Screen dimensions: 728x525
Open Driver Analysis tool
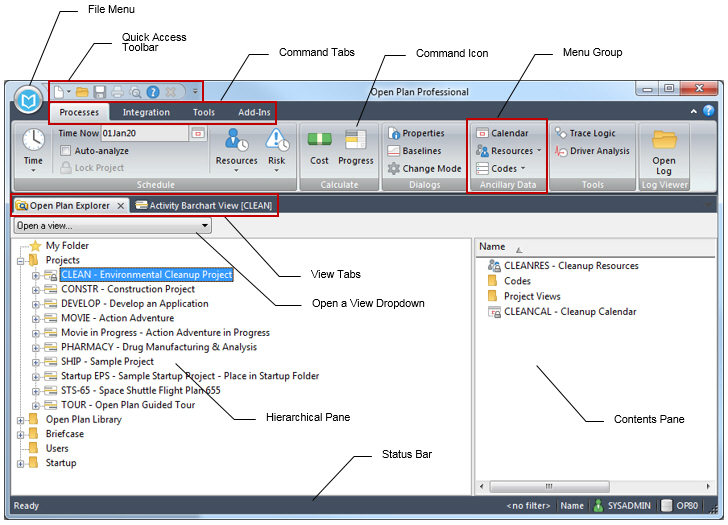click(x=592, y=151)
